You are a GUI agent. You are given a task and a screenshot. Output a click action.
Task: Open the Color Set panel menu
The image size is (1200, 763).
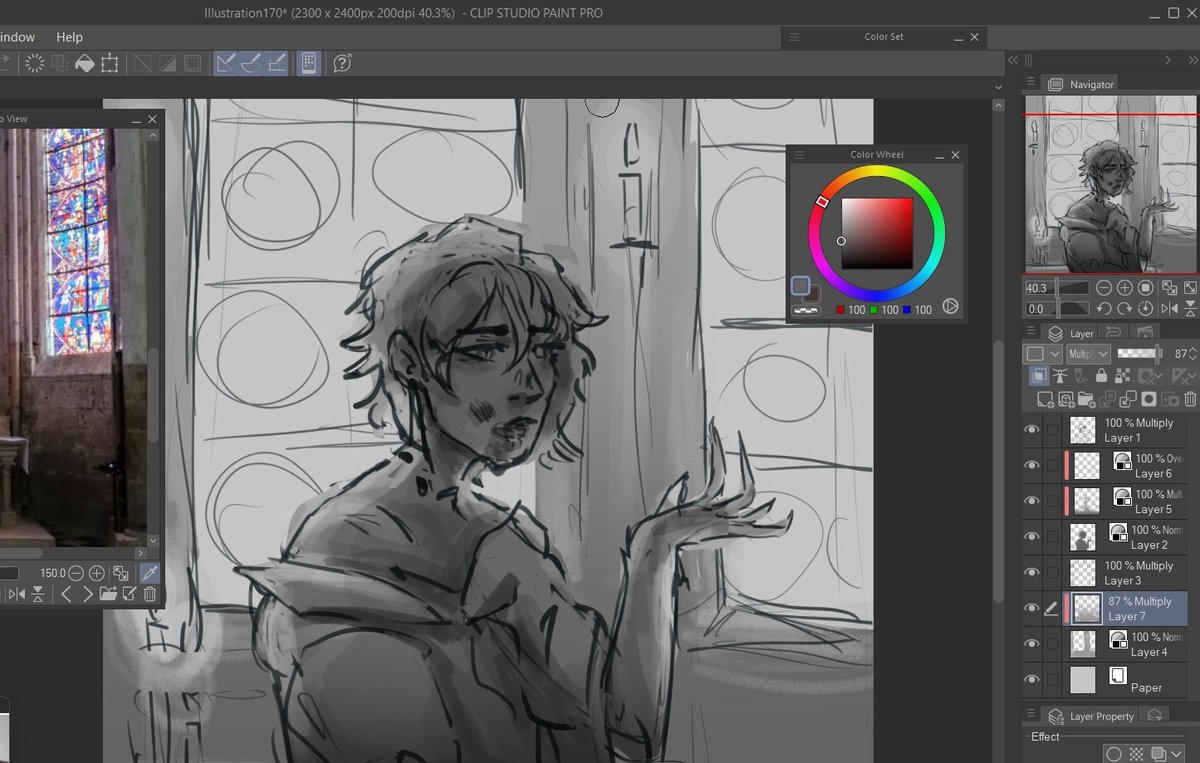tap(795, 37)
